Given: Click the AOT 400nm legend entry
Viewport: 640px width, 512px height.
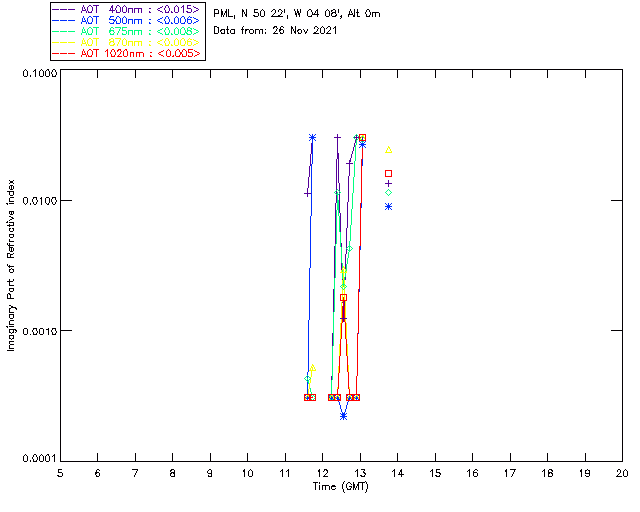Looking at the screenshot, I should pos(127,9).
